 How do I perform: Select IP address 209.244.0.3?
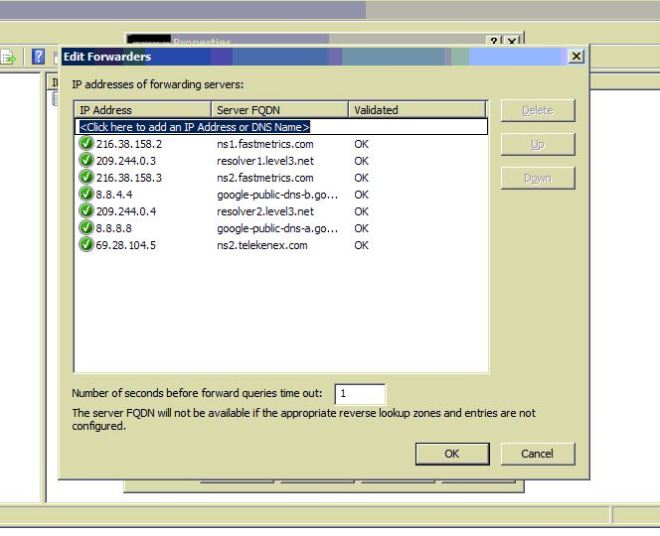click(126, 161)
